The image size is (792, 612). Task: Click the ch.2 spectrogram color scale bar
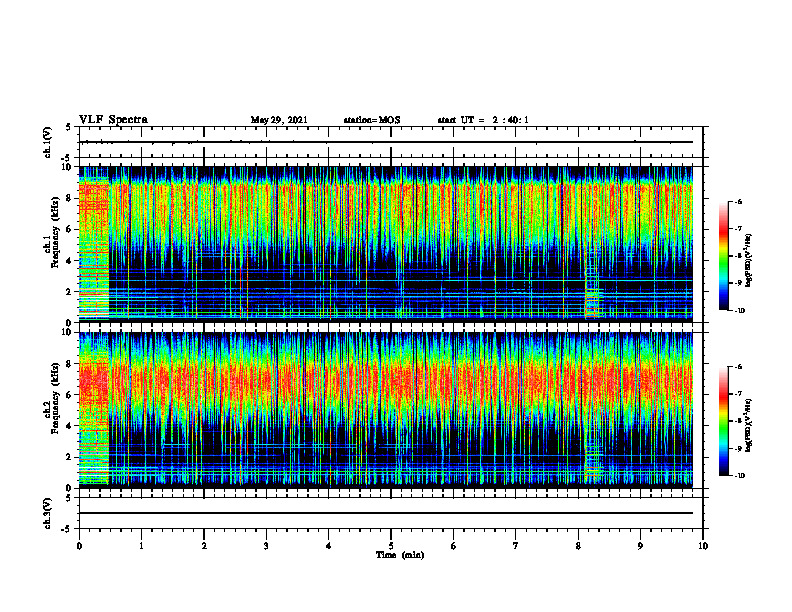pos(723,421)
